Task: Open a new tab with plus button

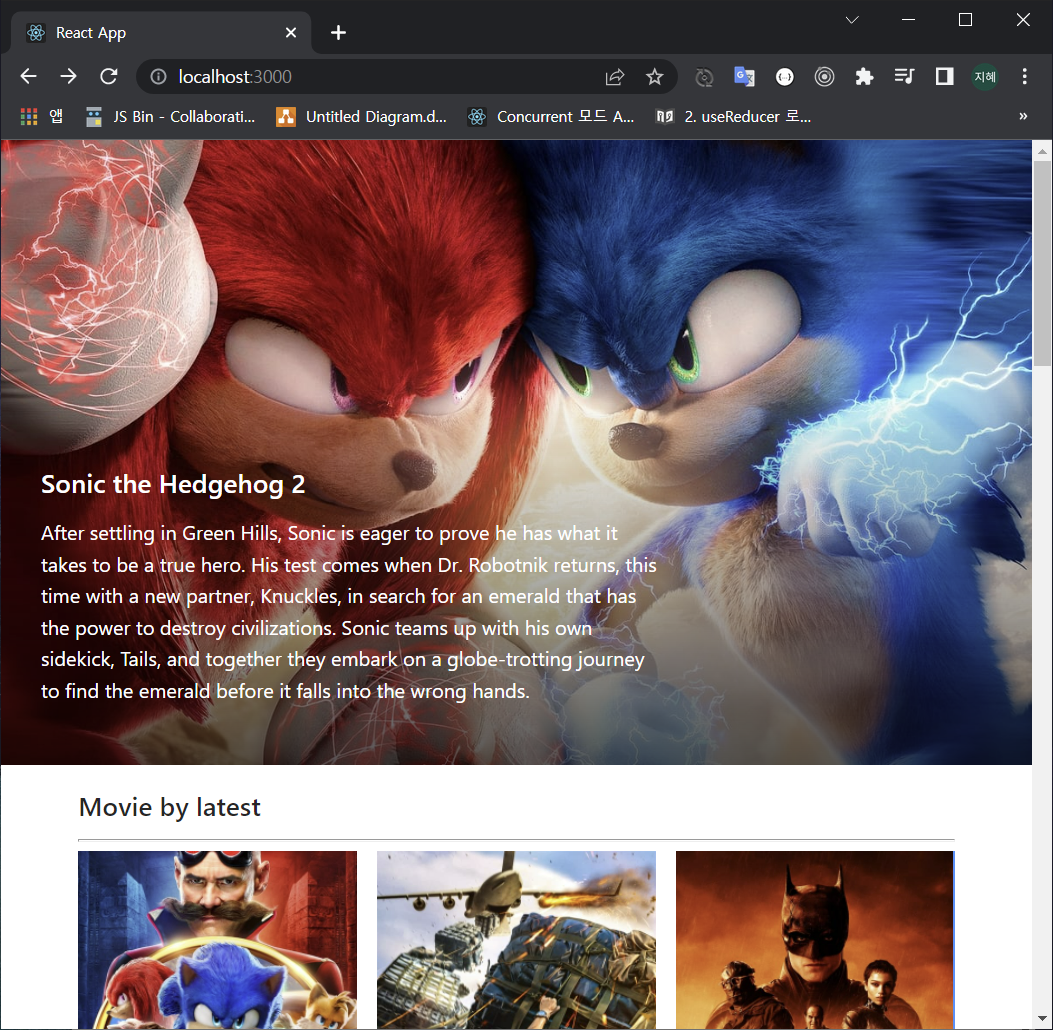Action: tap(338, 33)
